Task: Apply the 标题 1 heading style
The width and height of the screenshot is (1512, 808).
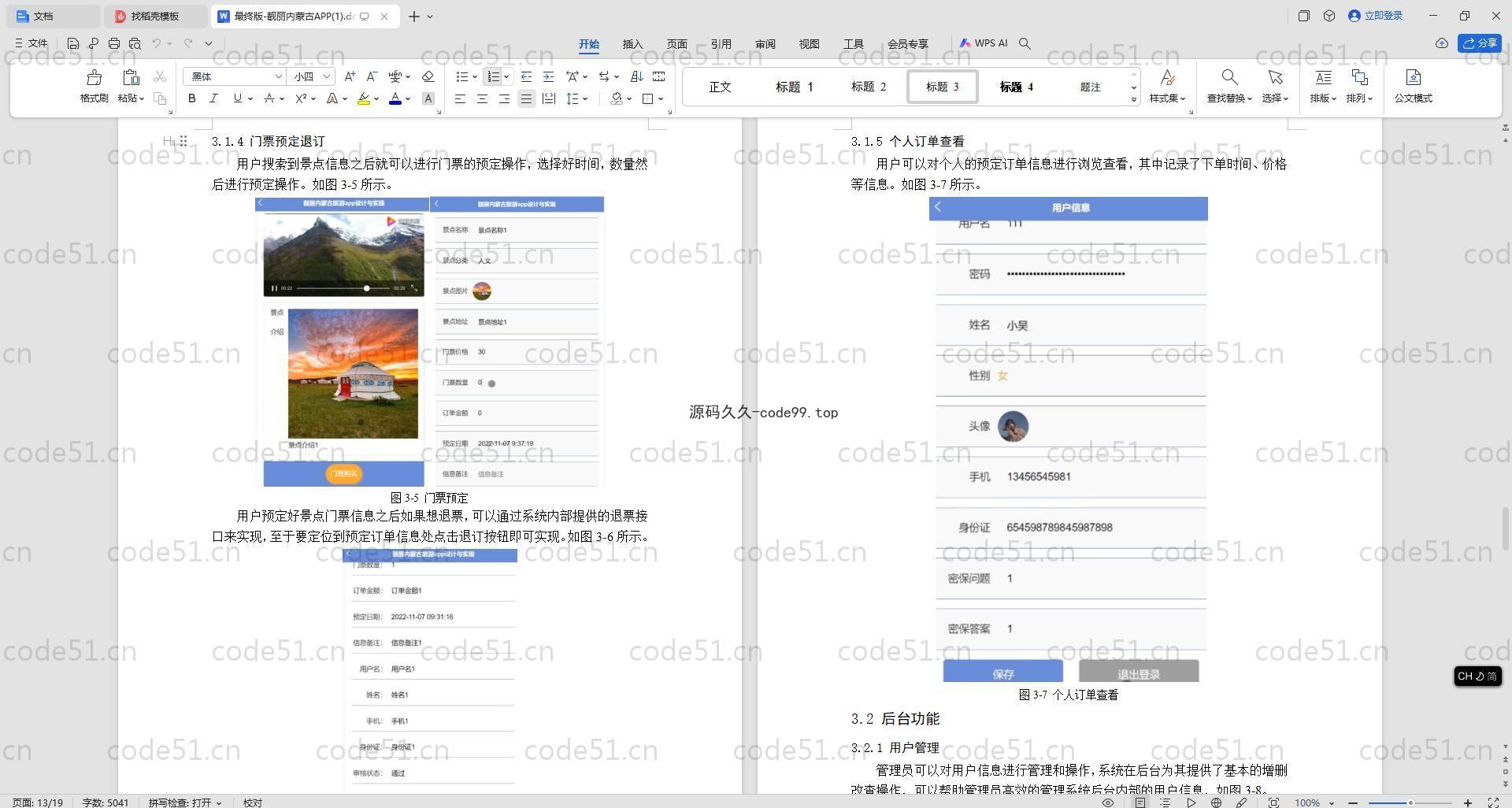Action: tap(794, 87)
